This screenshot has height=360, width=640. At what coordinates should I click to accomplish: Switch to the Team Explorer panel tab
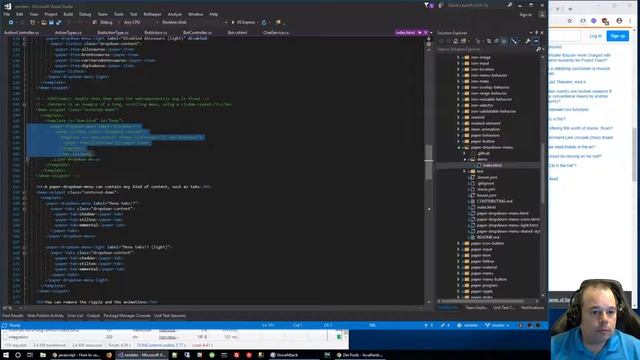point(476,308)
